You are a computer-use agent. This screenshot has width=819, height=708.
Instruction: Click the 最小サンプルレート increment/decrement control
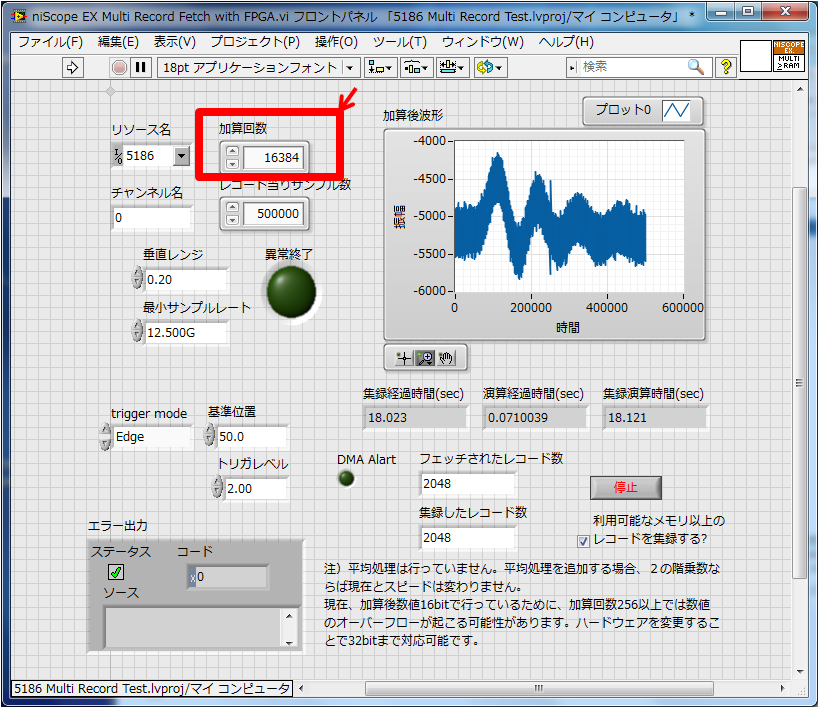[137, 331]
